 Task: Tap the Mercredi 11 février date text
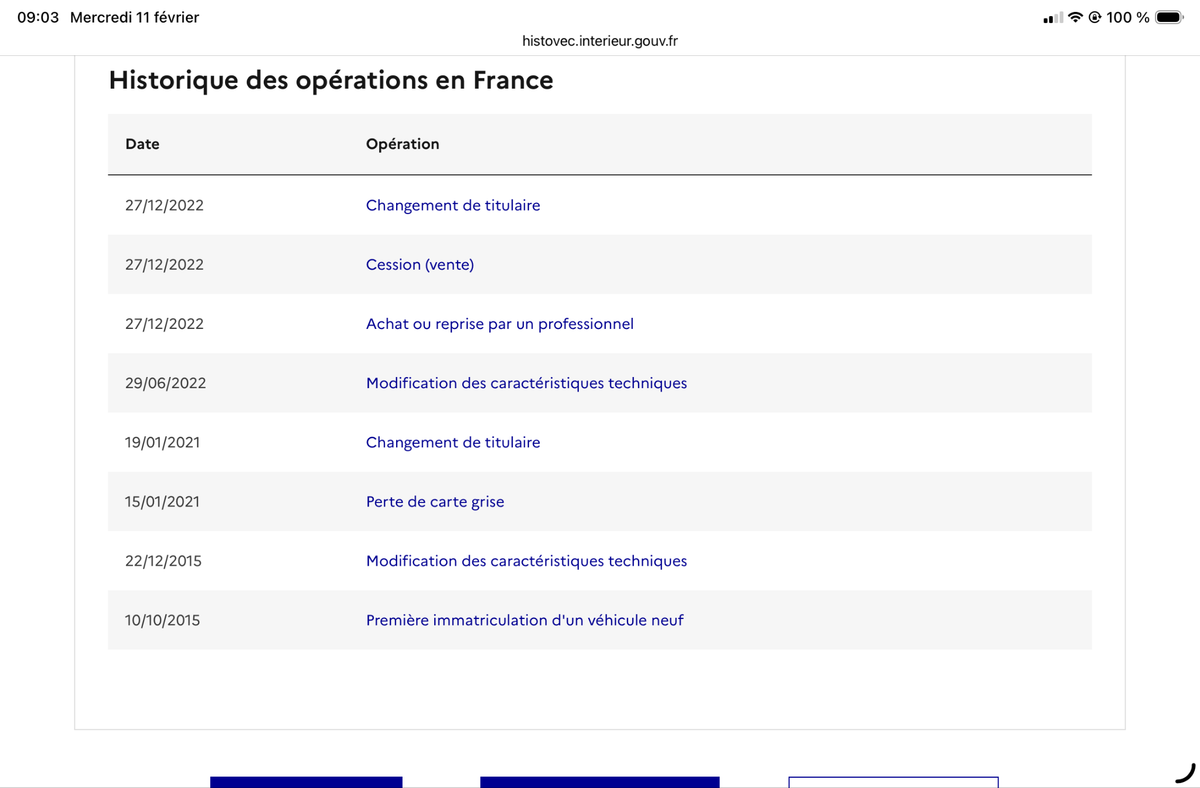(x=135, y=17)
